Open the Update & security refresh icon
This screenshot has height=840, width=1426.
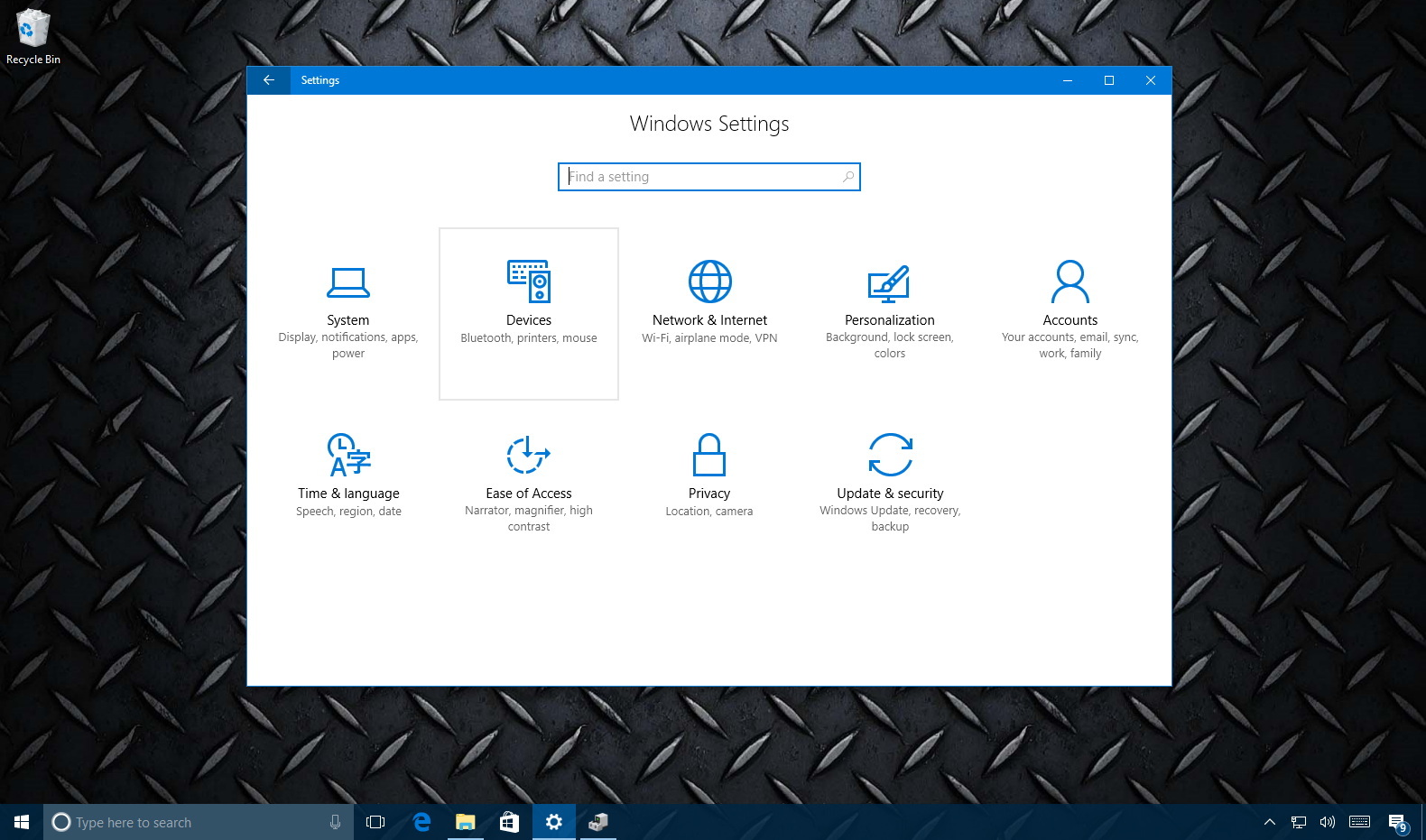coord(891,455)
